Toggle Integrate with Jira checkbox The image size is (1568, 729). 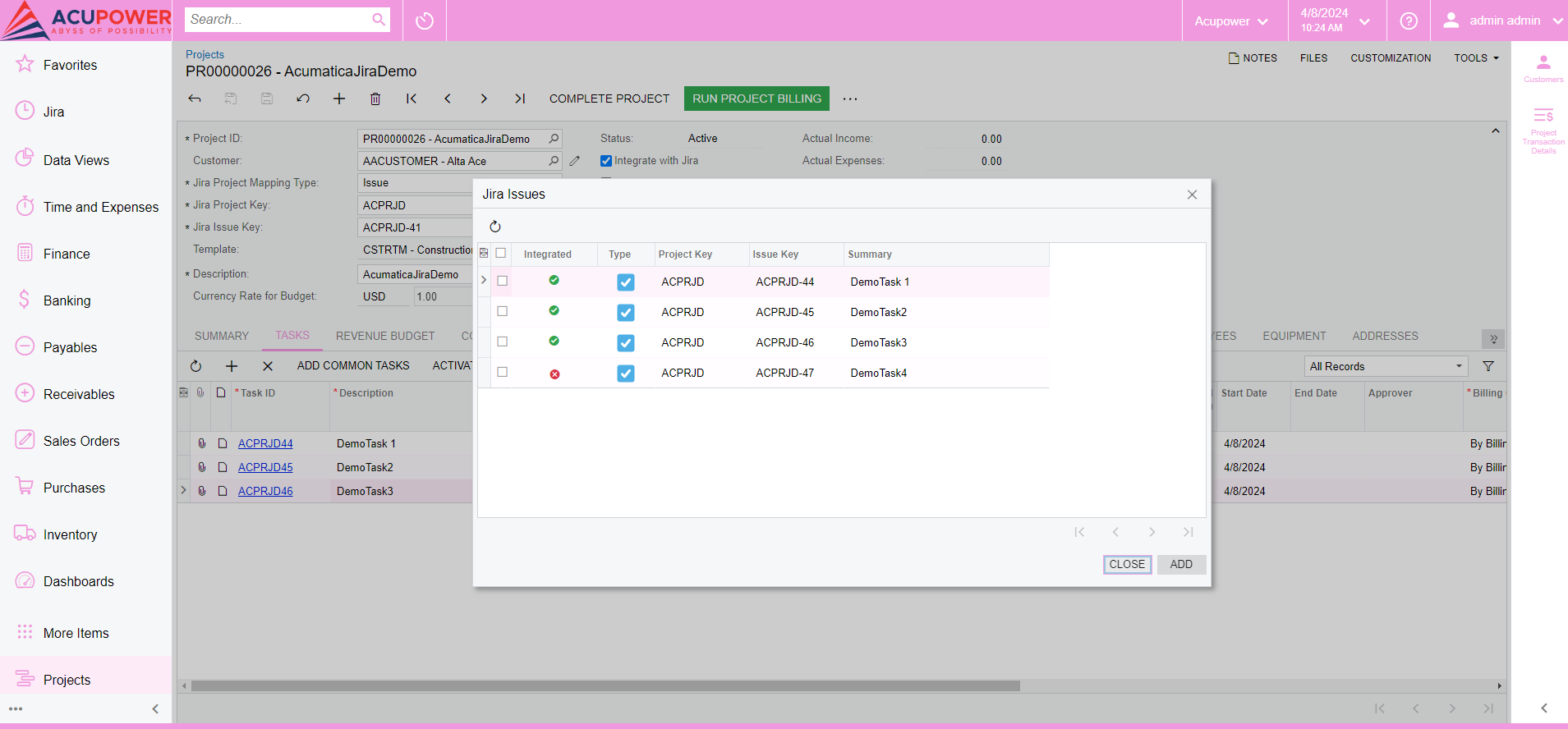(606, 161)
